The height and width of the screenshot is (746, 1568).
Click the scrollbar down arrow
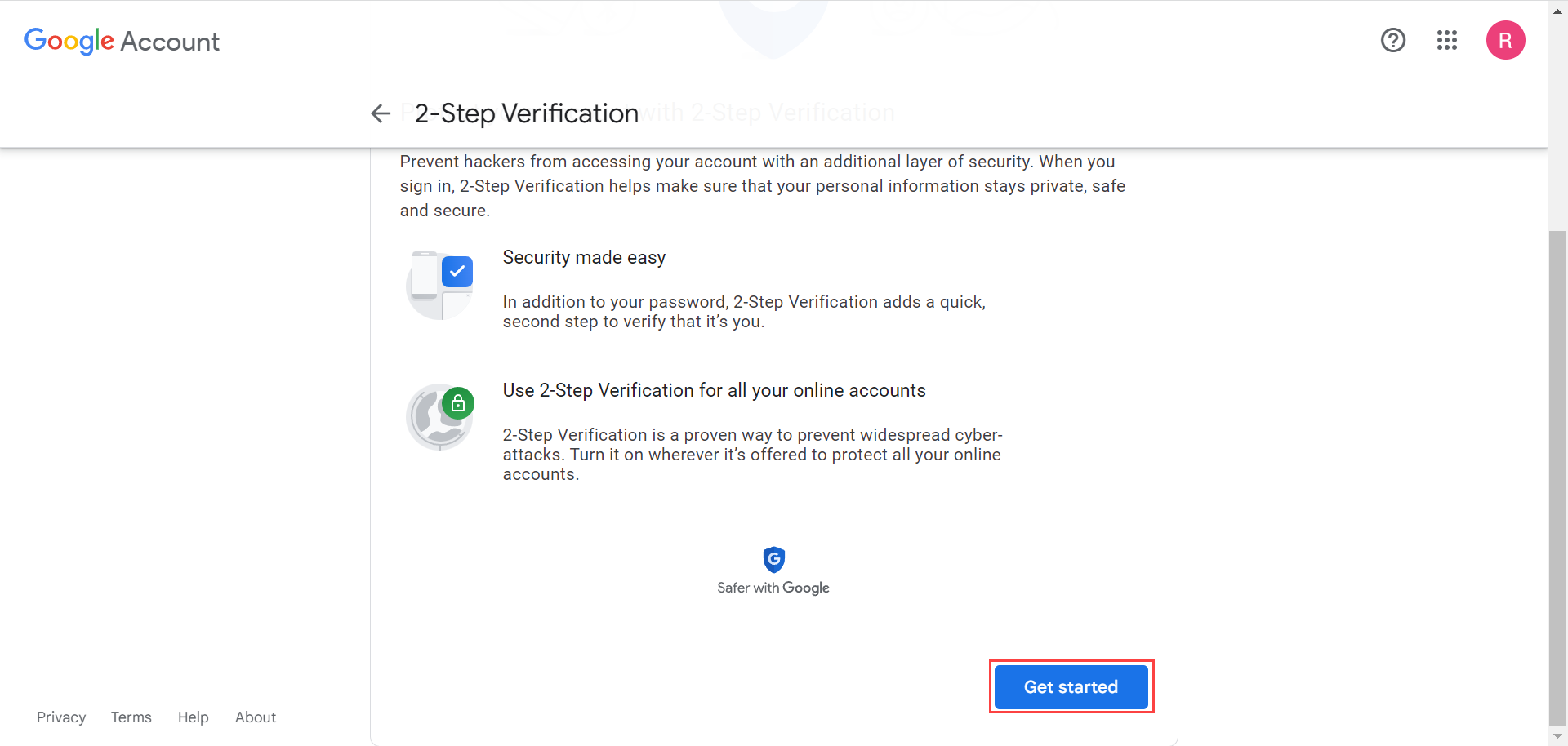point(1557,735)
